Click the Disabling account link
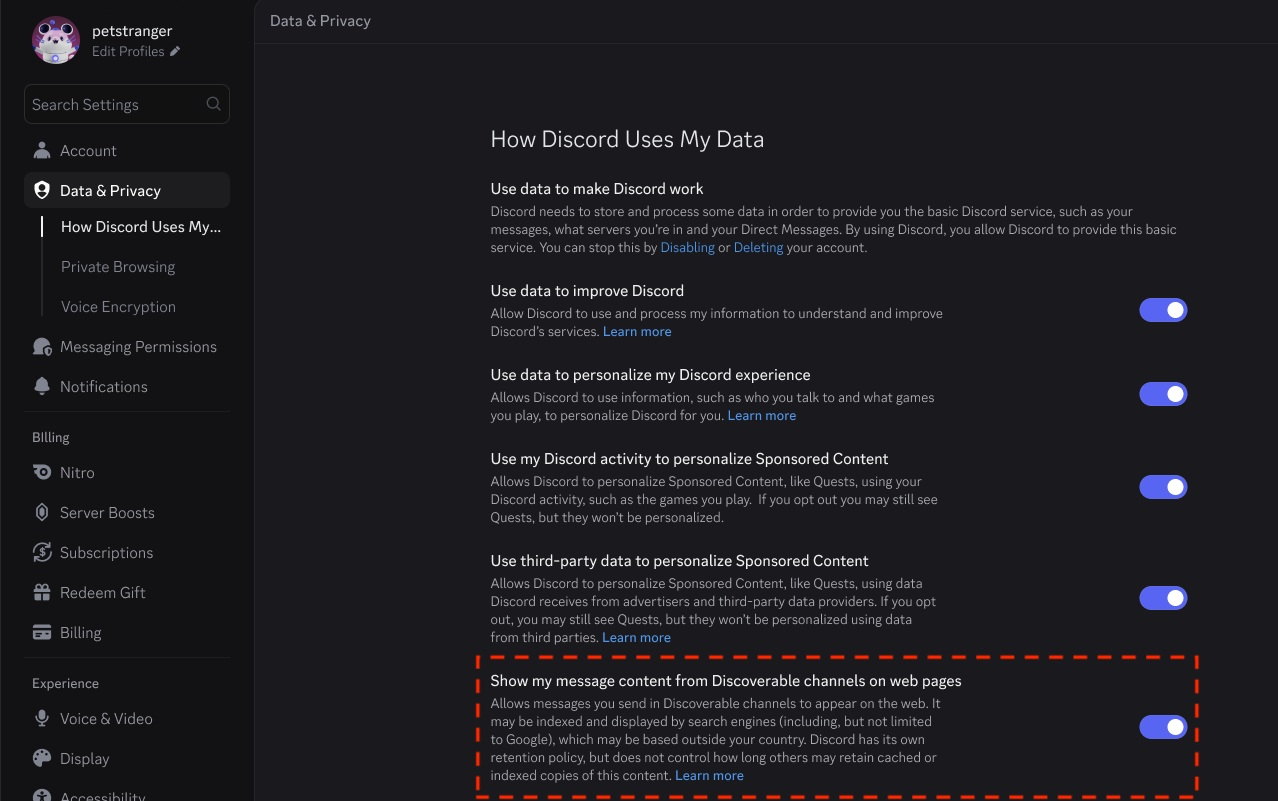1278x801 pixels. pyautogui.click(x=687, y=248)
